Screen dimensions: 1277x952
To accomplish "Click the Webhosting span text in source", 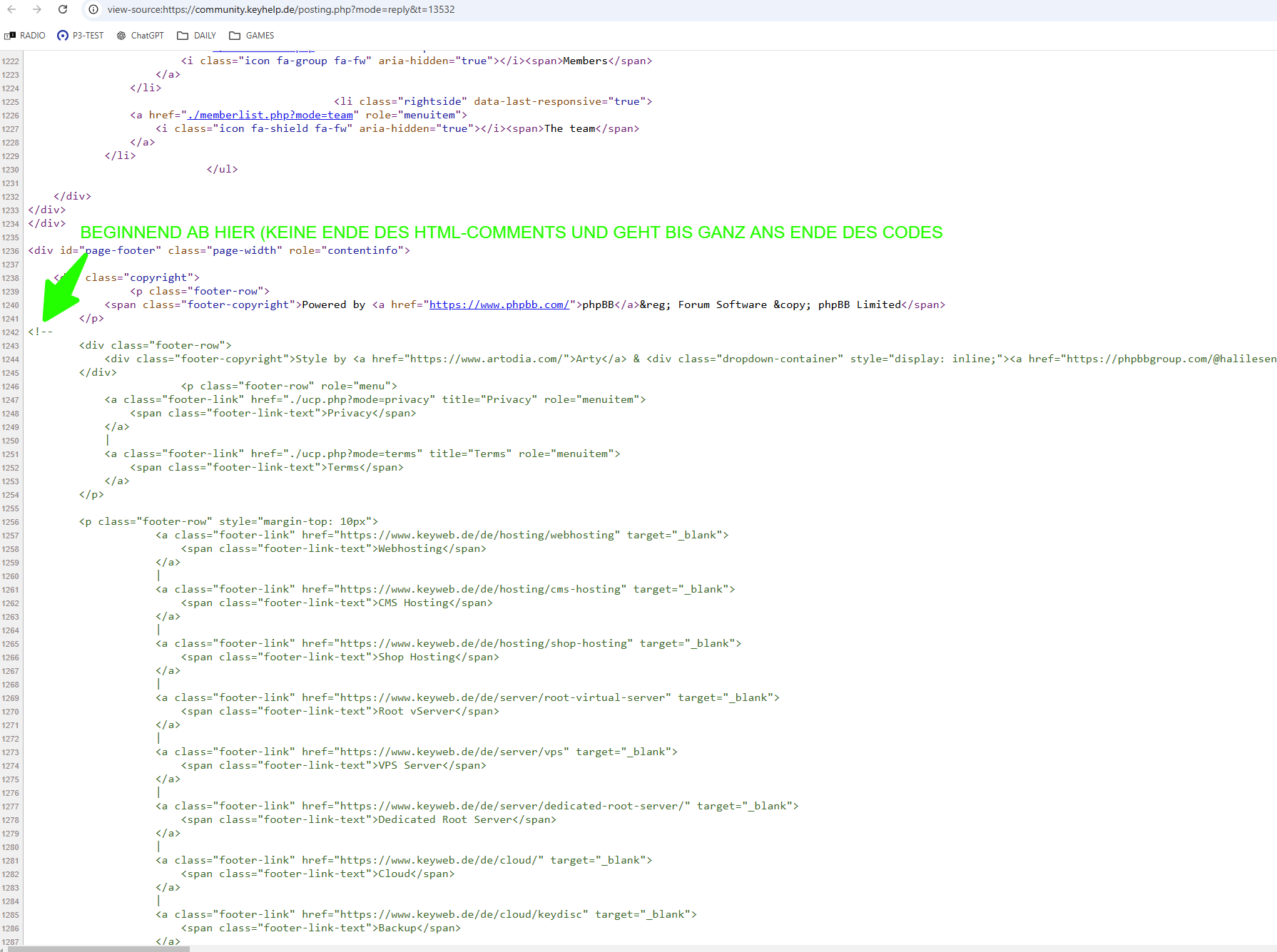I will 409,548.
